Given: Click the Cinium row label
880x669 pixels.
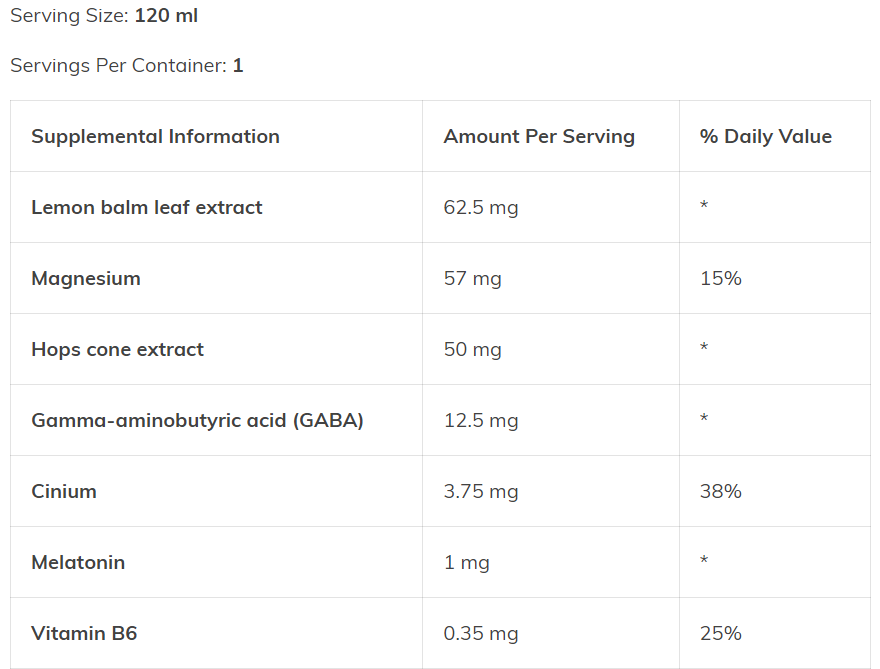Looking at the screenshot, I should [x=64, y=491].
